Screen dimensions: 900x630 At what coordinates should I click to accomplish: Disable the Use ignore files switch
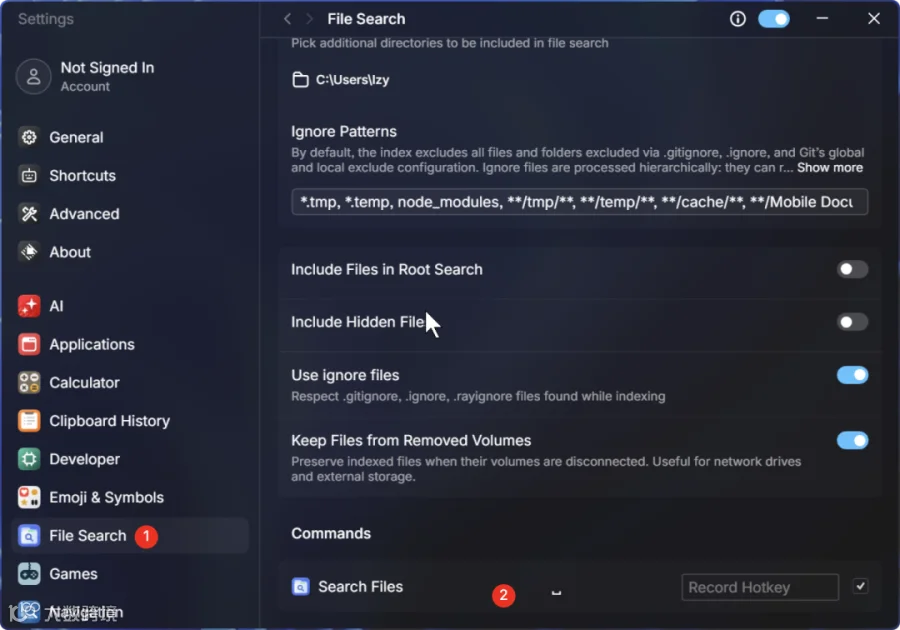click(852, 375)
